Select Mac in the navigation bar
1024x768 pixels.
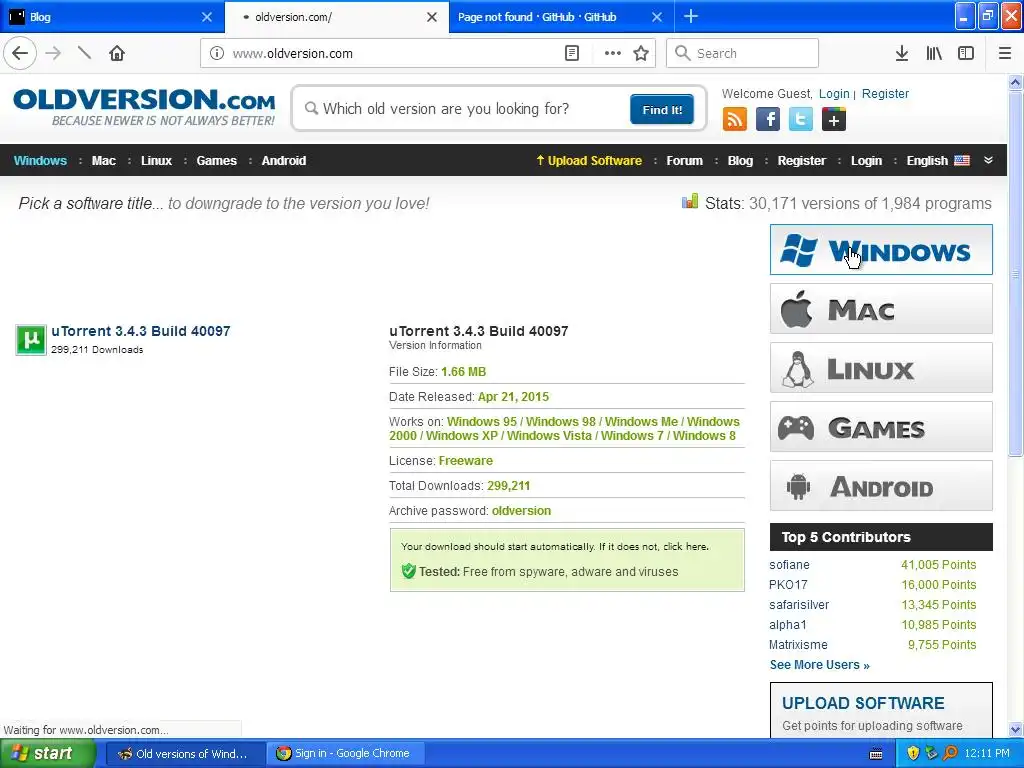coord(103,161)
